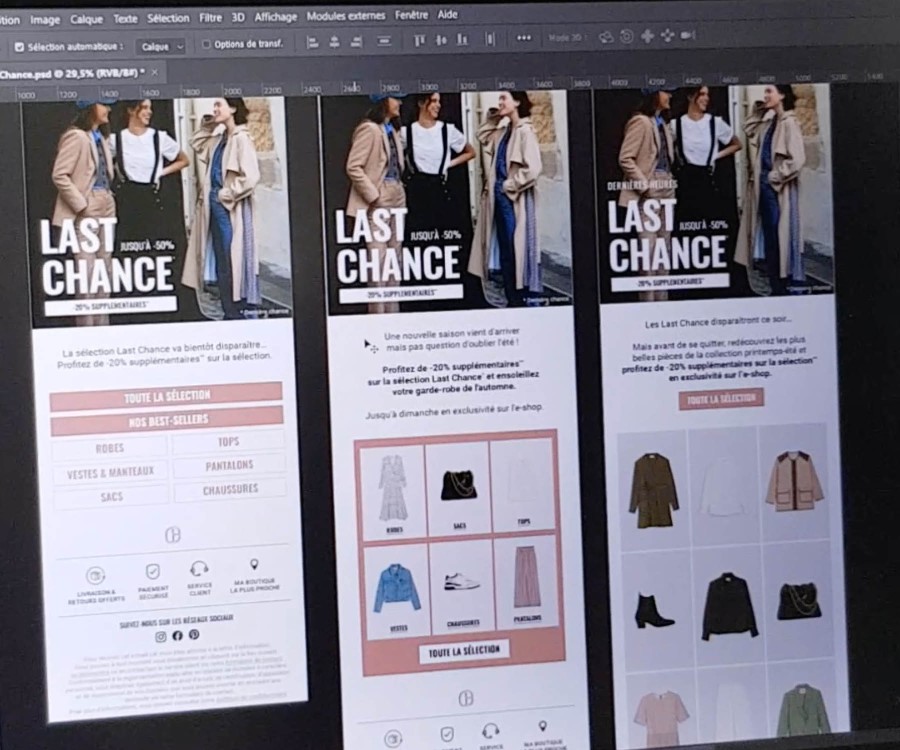Click the align top edges icon
The width and height of the screenshot is (900, 750).
[x=419, y=40]
